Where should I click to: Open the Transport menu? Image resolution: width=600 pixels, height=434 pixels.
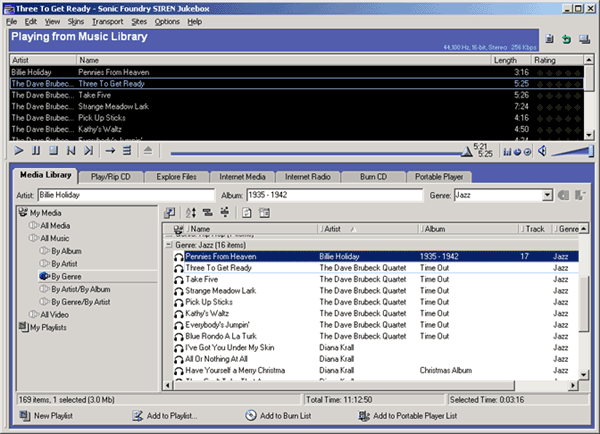tap(108, 22)
